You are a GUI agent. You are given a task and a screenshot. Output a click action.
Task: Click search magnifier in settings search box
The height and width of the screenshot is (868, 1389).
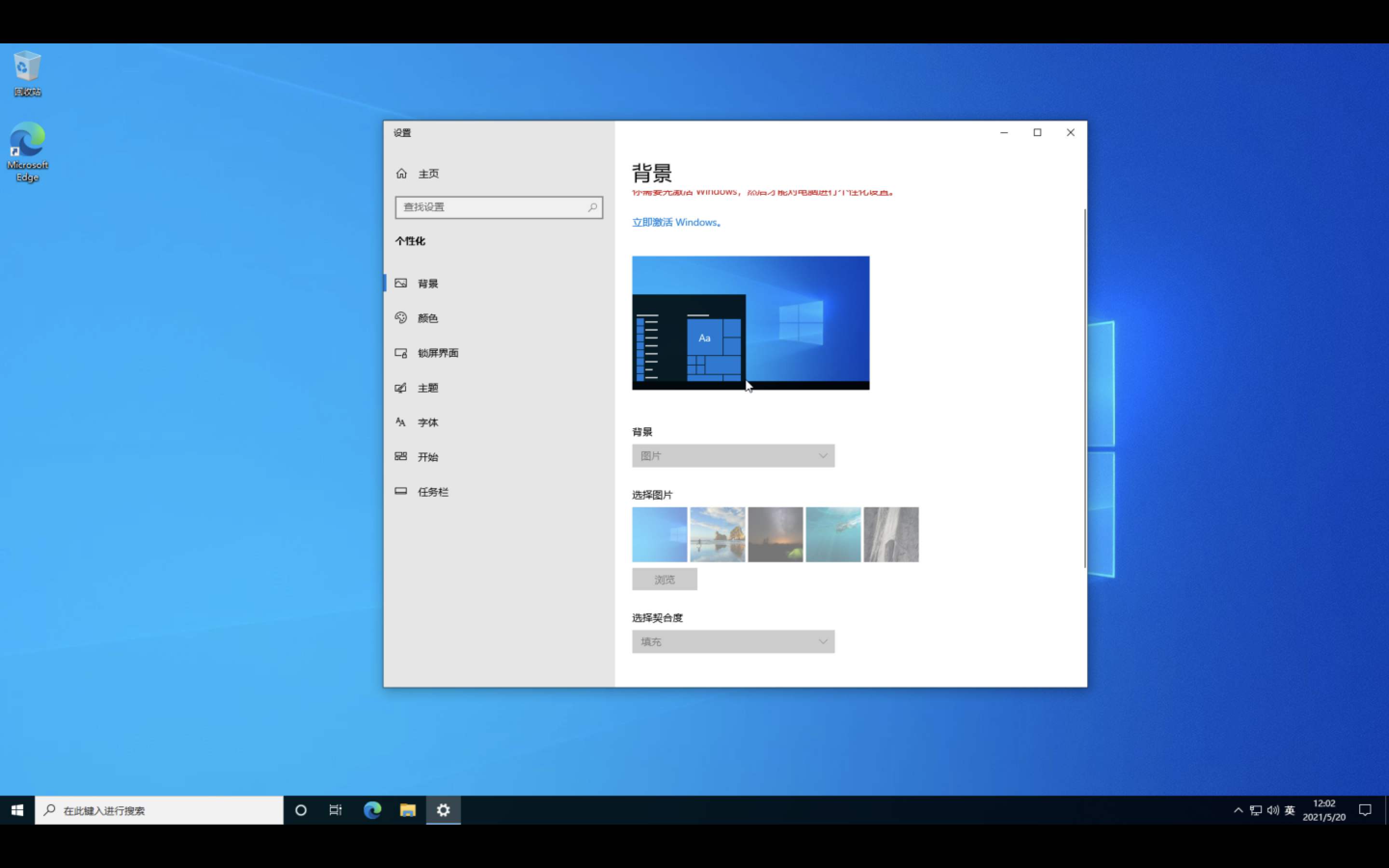coord(592,207)
